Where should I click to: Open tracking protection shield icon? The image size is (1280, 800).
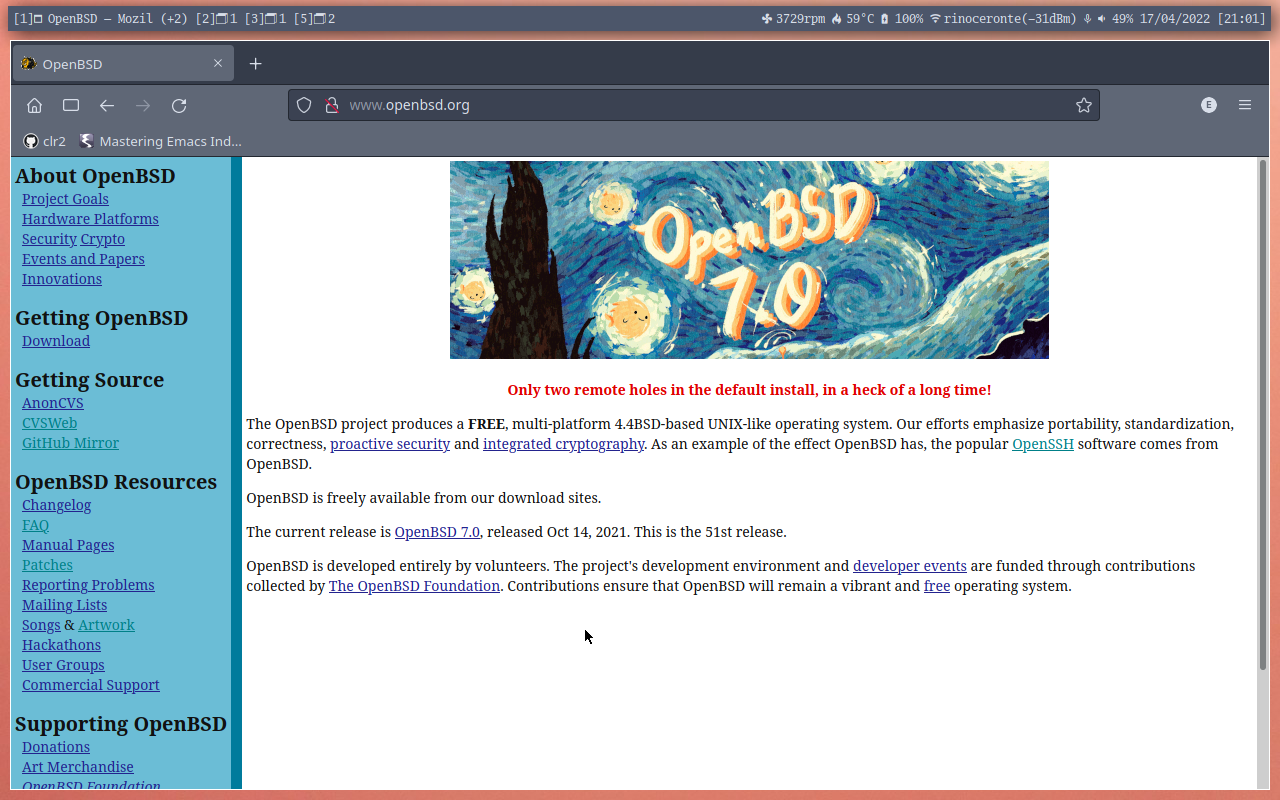click(304, 105)
